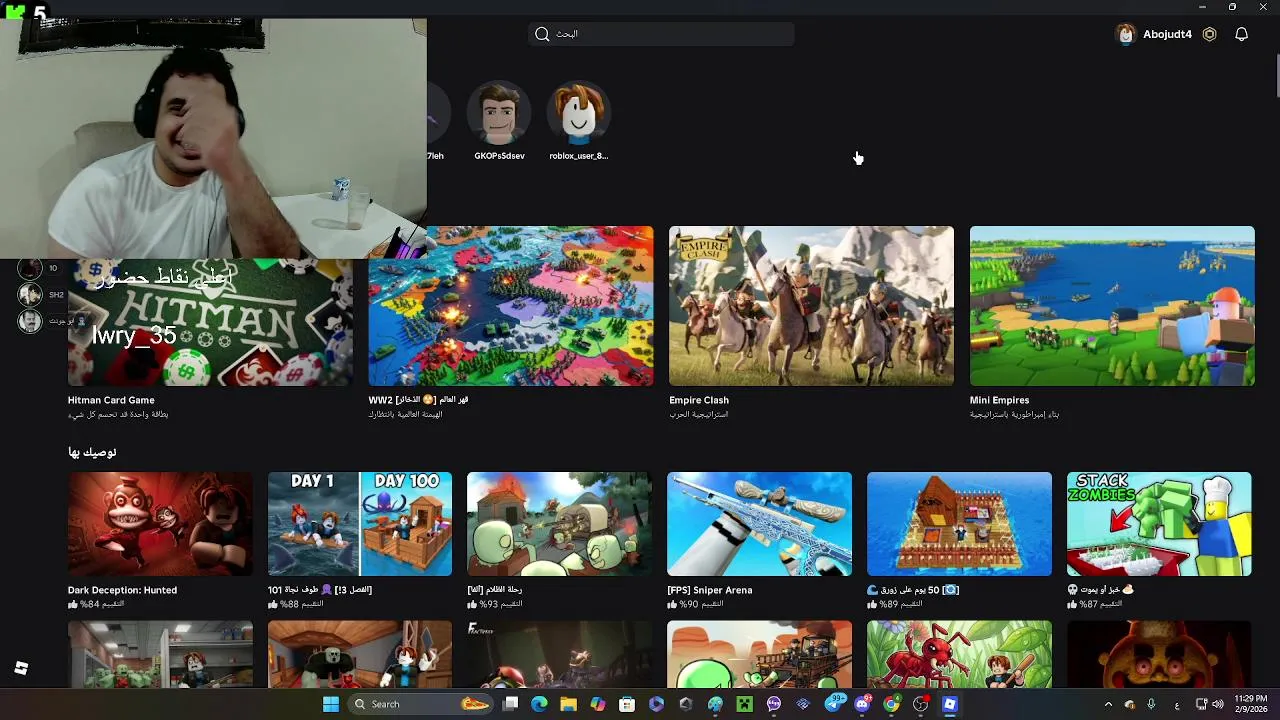Open Copilot from the taskbar
1280x720 pixels.
click(598, 704)
